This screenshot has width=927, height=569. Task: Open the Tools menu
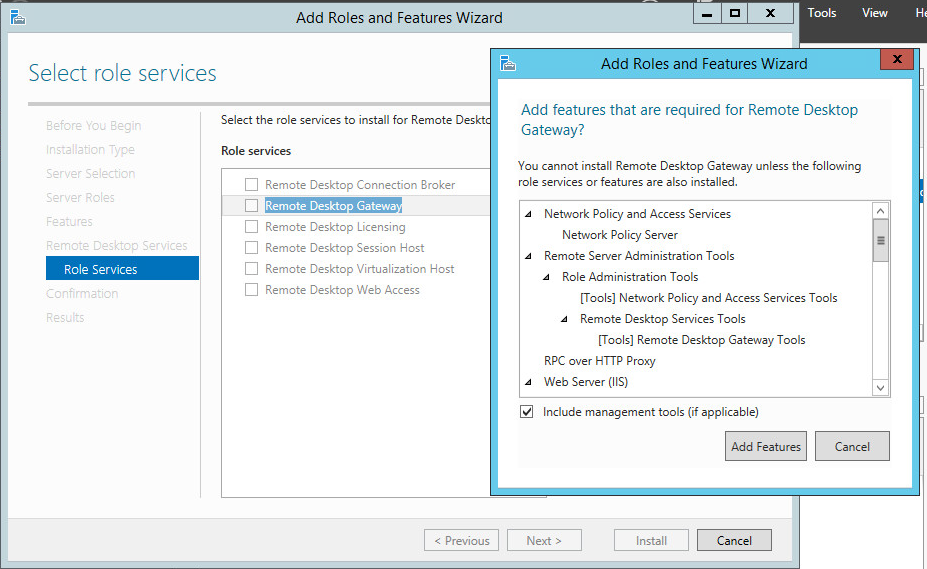(822, 13)
